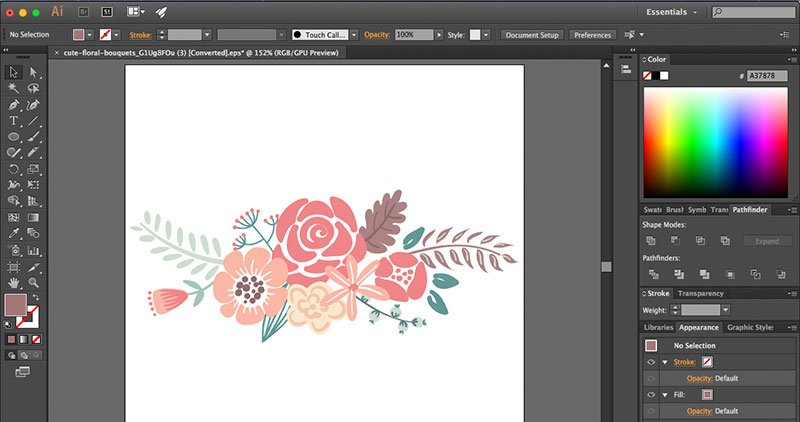
Task: Select the Mesh tool
Action: (x=14, y=217)
